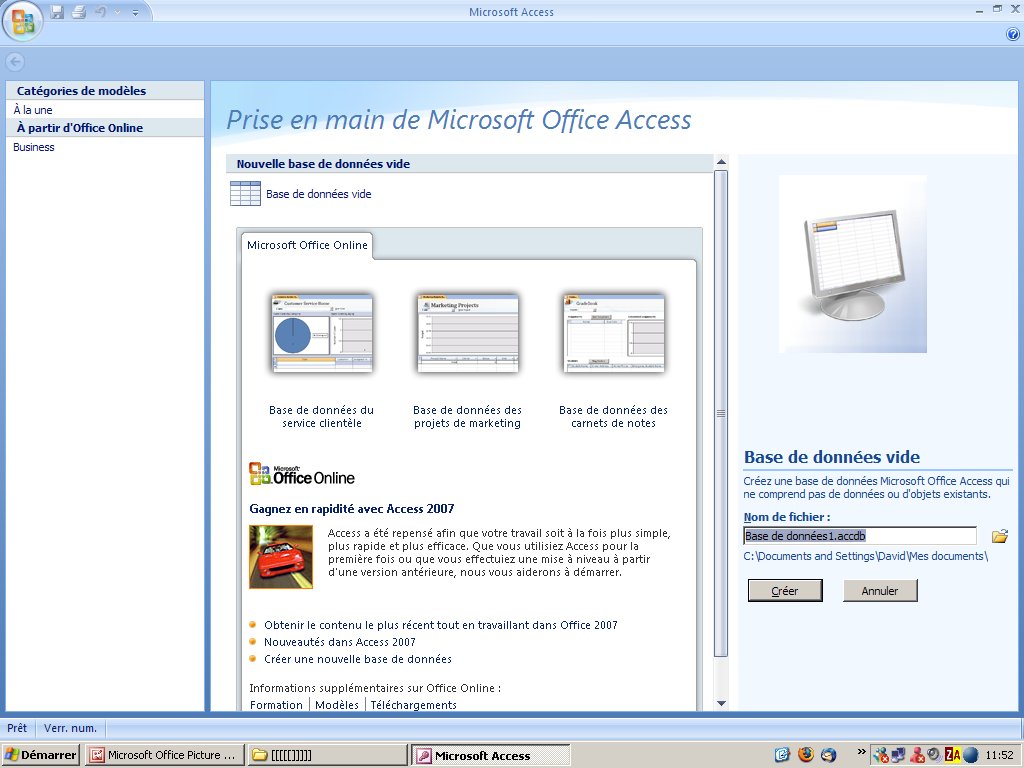Click the 'C:\Documents and Settings\David\Mes documents\' path text
The image size is (1024, 768).
(865, 556)
